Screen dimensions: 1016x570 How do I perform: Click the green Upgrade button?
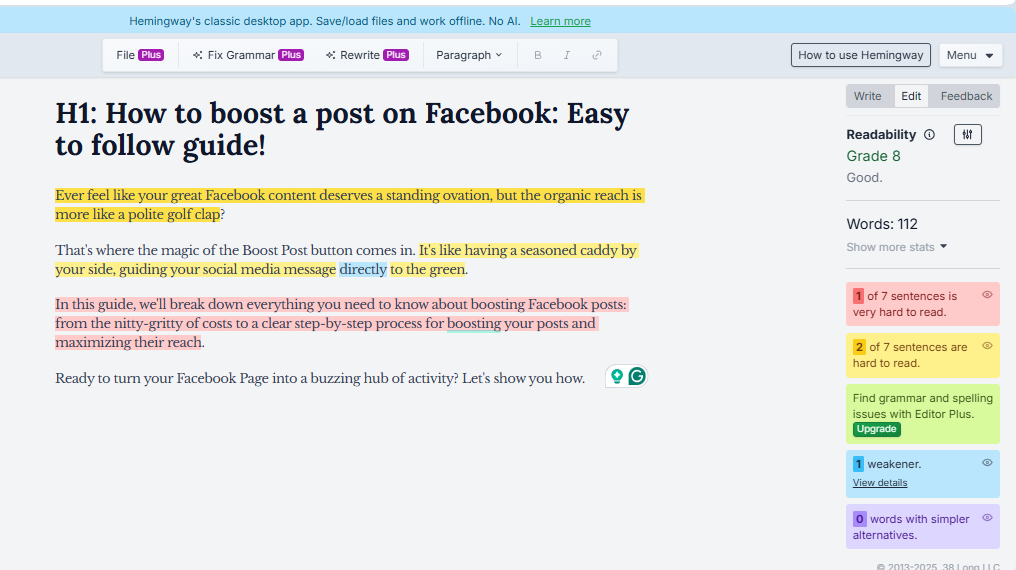coord(876,429)
